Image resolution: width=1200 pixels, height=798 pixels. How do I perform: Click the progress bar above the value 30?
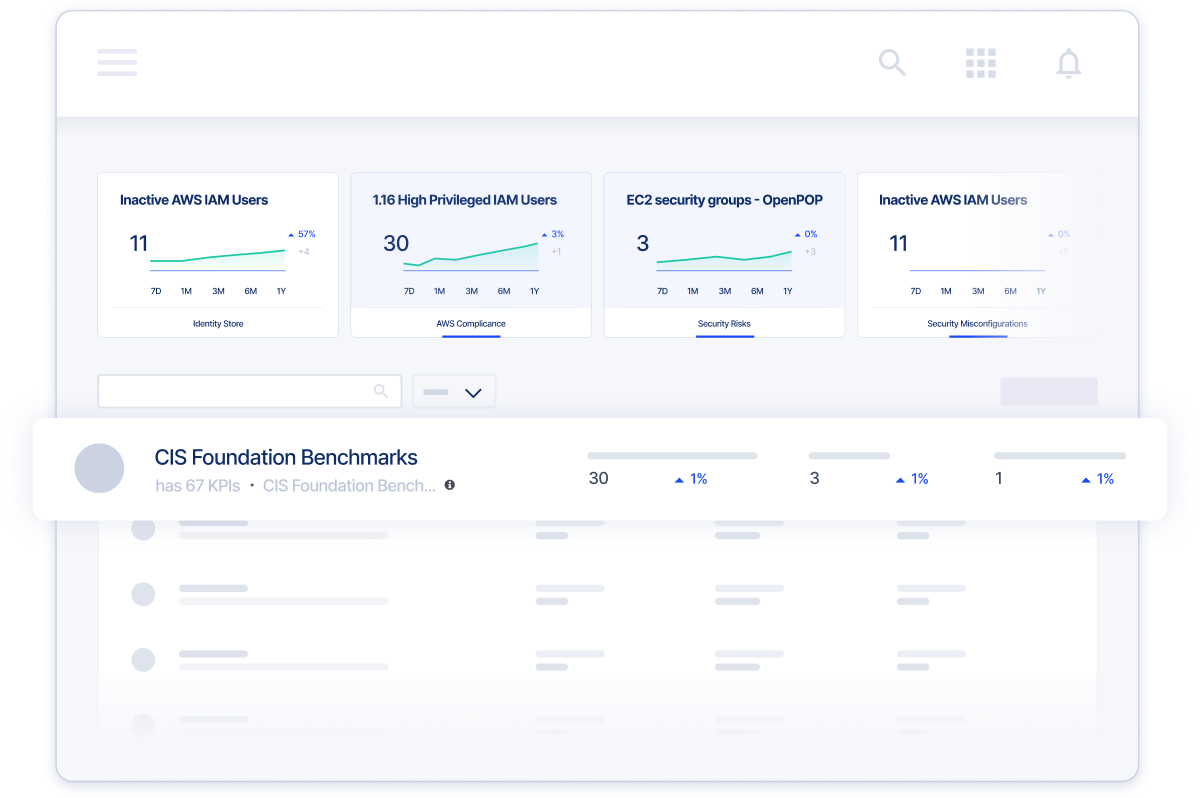point(672,455)
